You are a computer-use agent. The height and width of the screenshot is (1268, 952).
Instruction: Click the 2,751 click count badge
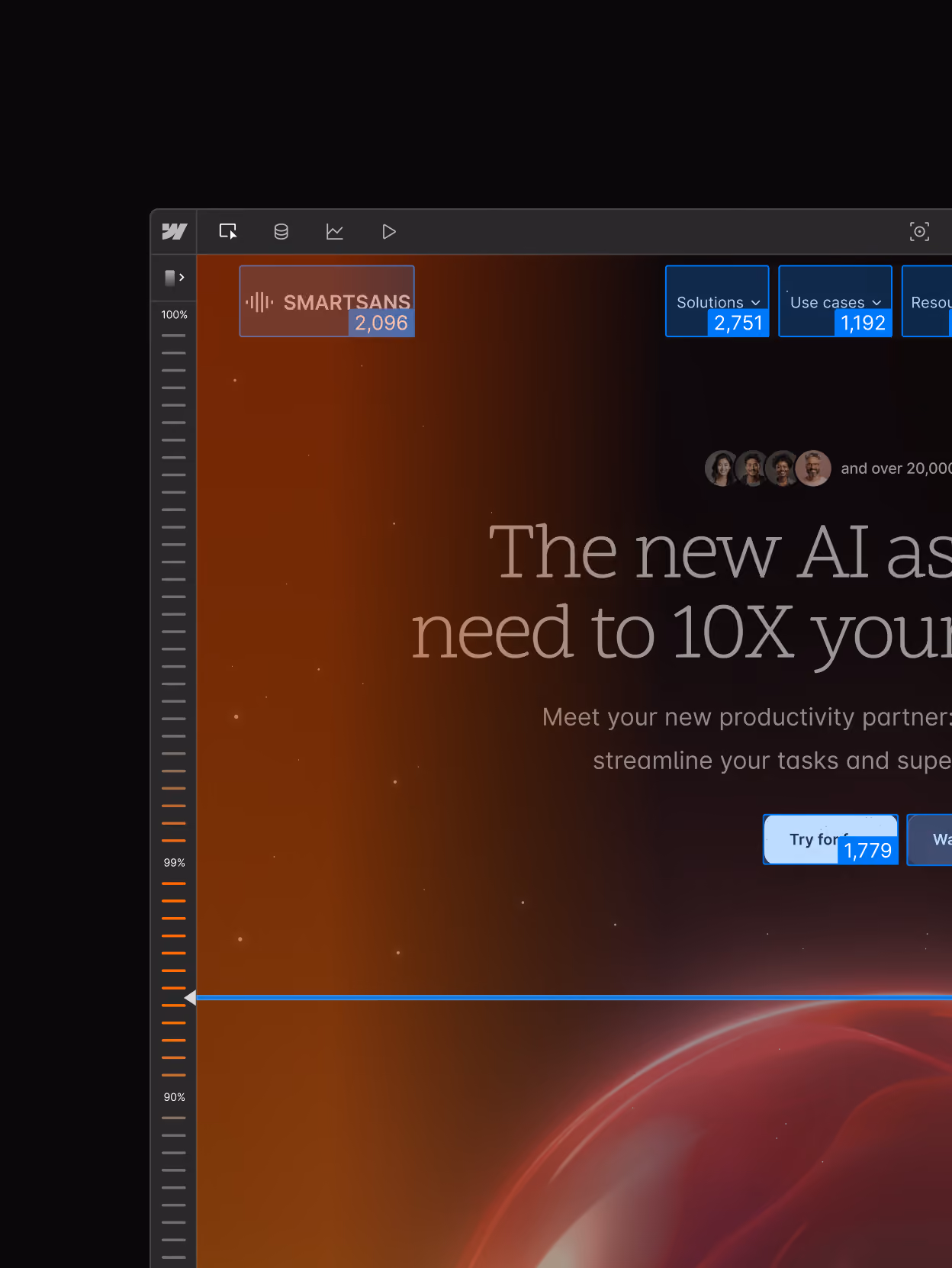coord(738,323)
